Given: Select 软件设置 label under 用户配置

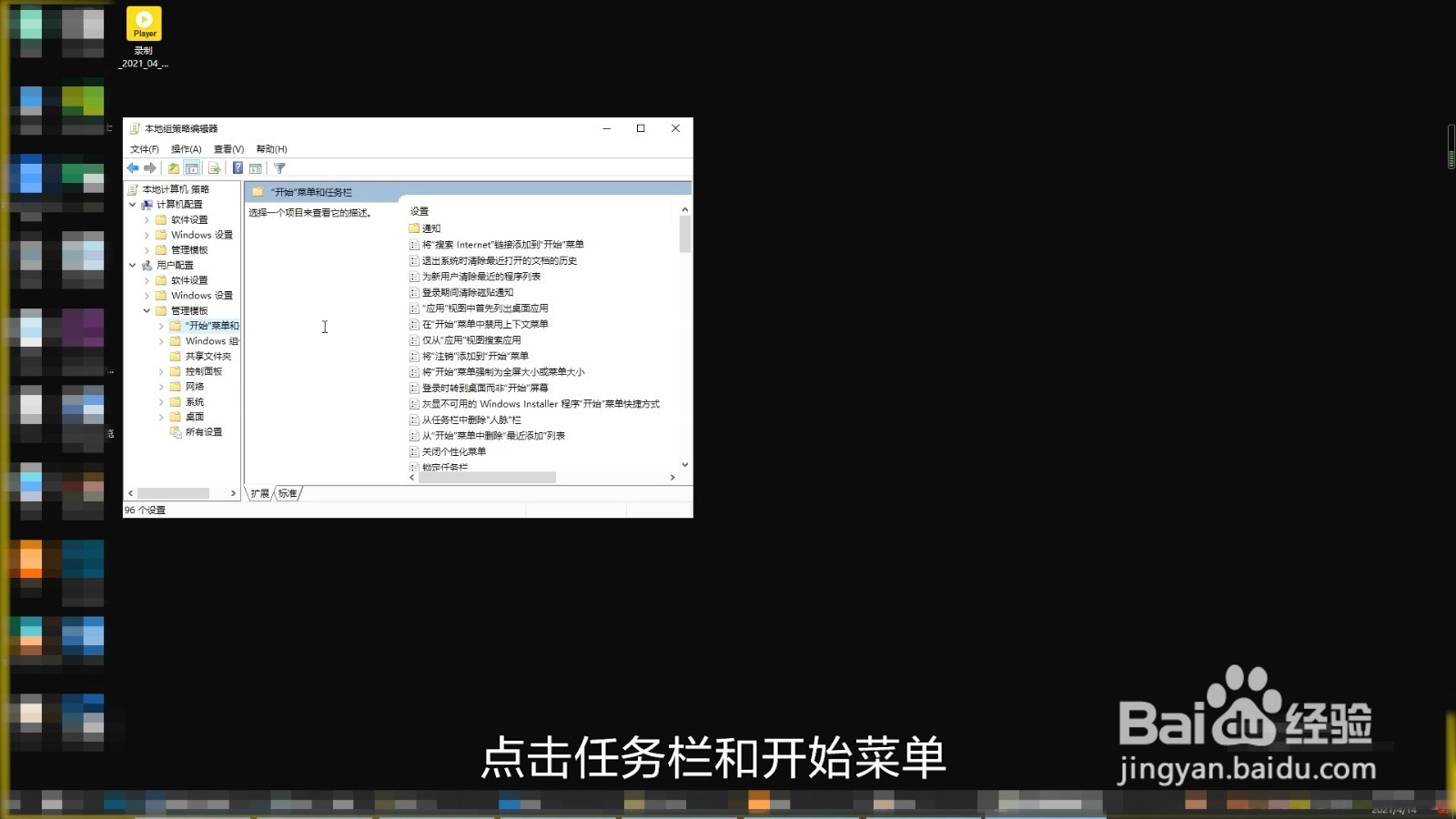Looking at the screenshot, I should coord(189,280).
